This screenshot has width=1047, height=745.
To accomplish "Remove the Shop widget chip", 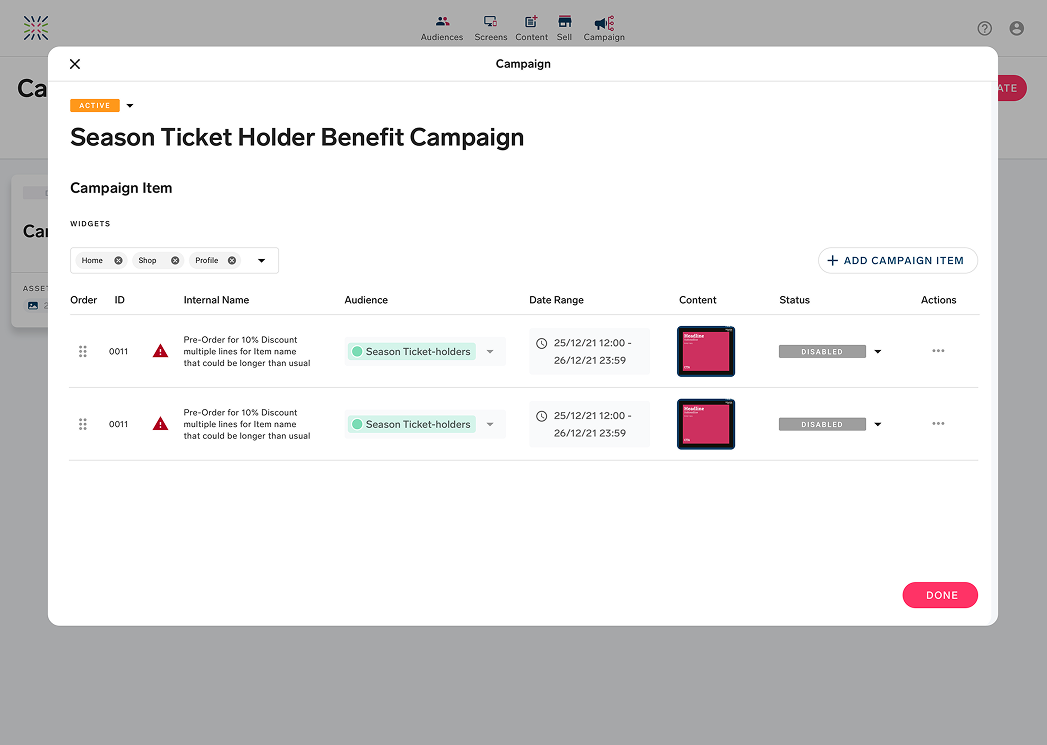I will 175,260.
